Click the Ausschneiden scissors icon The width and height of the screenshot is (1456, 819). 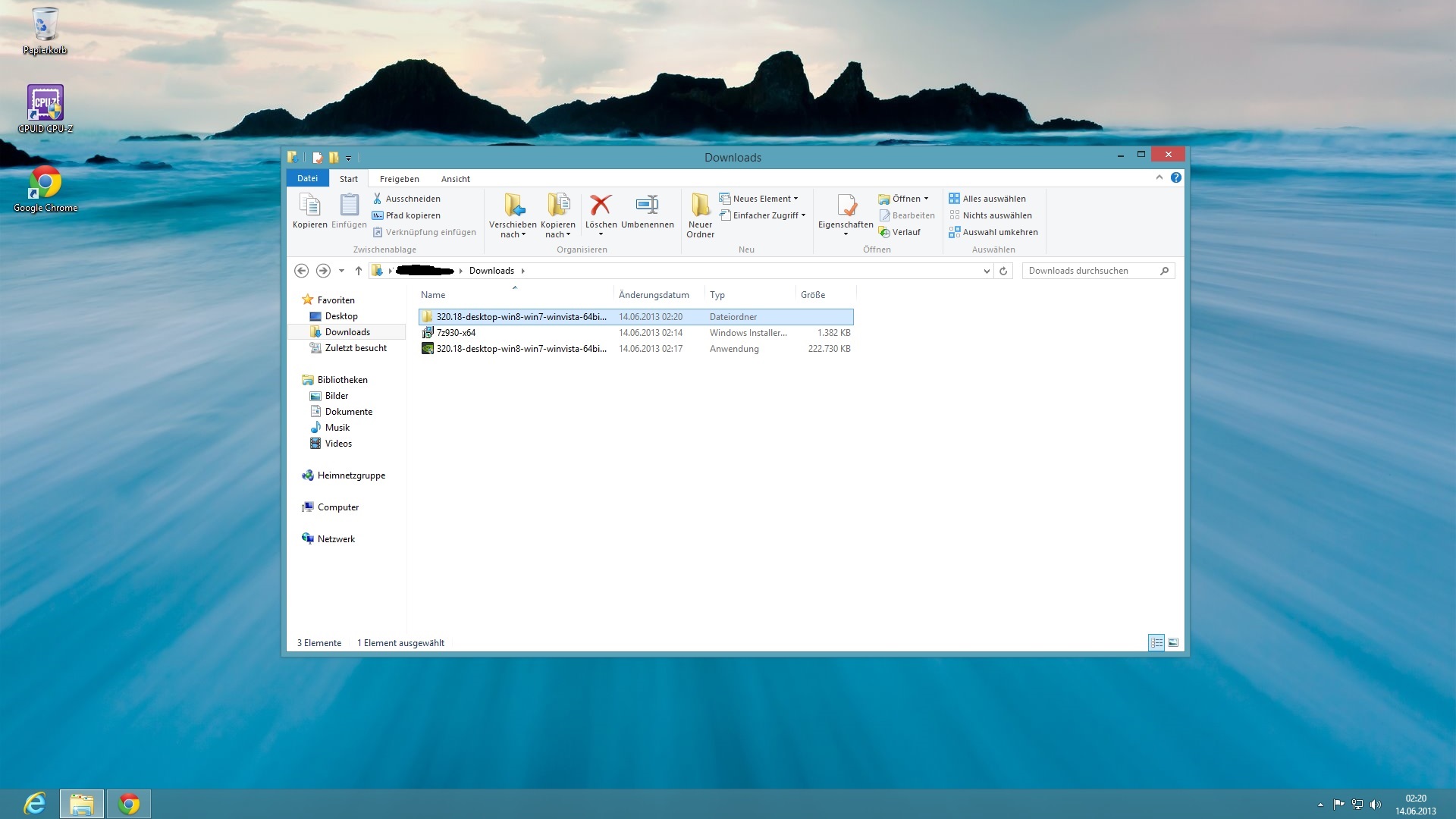click(x=377, y=199)
